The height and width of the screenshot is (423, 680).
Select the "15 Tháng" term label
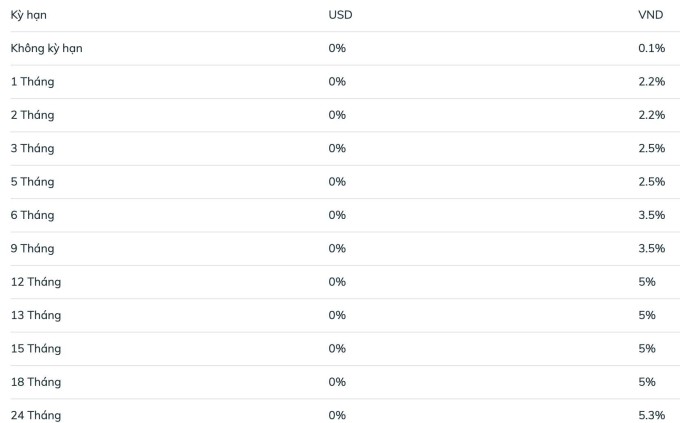coord(36,348)
